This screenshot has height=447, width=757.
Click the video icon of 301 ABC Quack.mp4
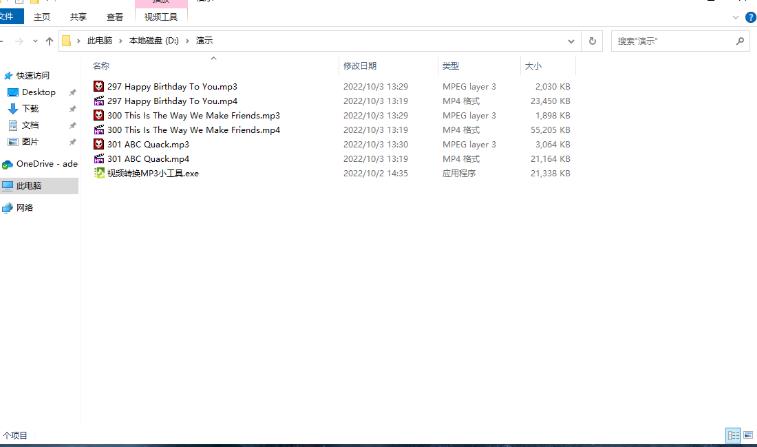click(98, 159)
